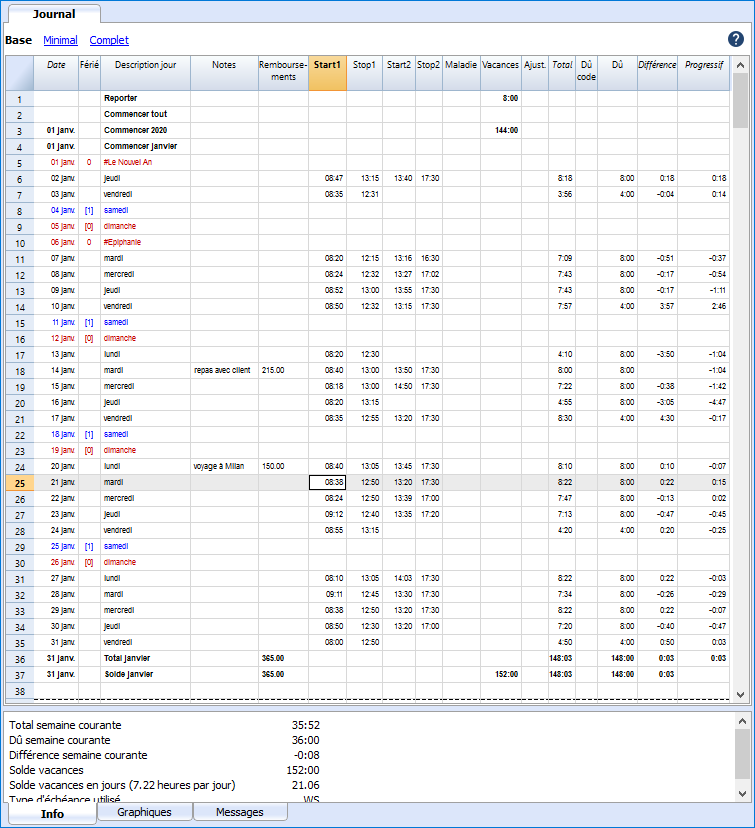Click the Maladie column header
Image resolution: width=755 pixels, height=828 pixels.
pos(461,73)
